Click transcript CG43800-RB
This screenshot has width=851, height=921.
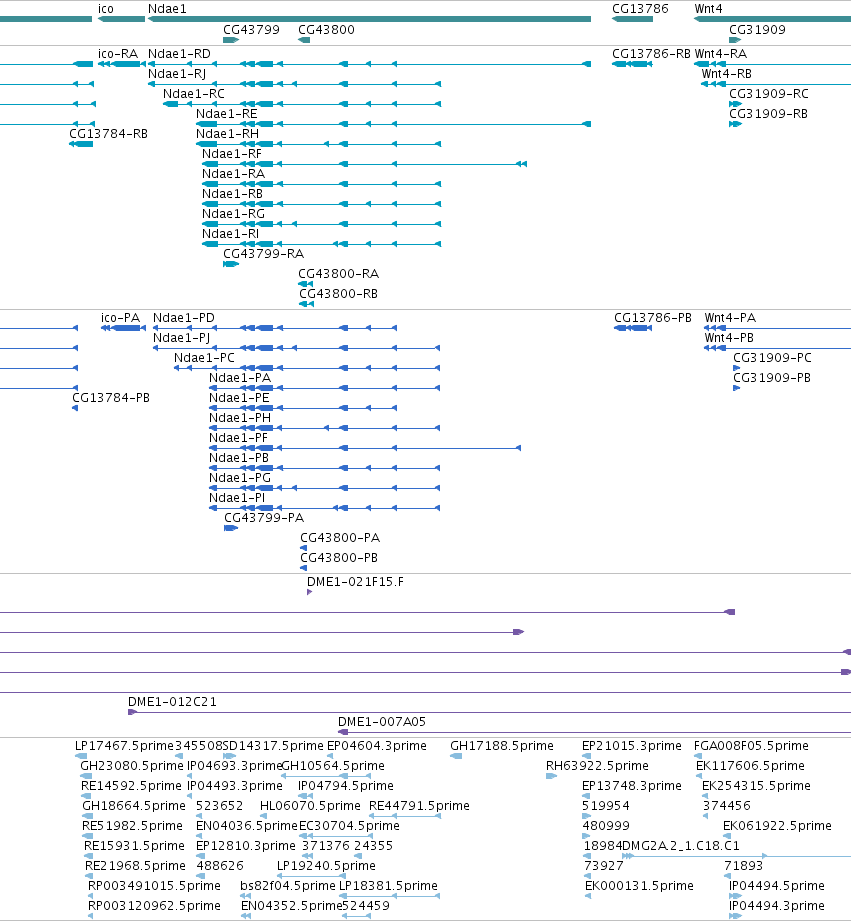click(x=307, y=304)
